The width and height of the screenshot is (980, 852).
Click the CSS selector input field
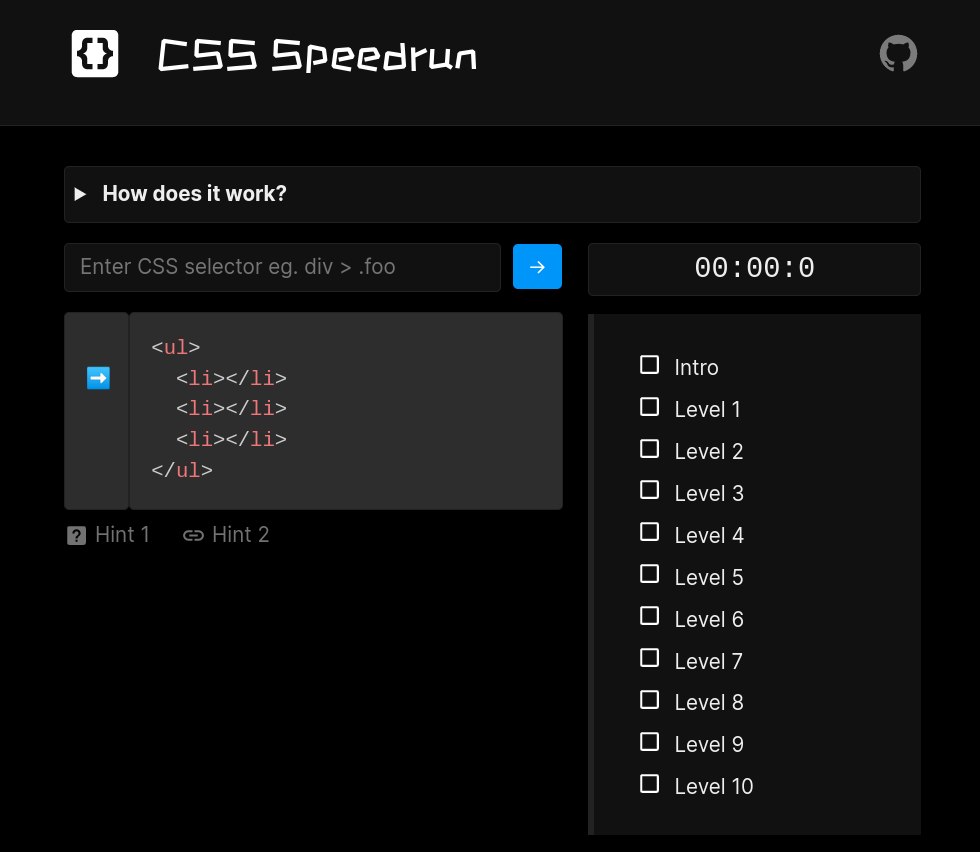pos(282,266)
